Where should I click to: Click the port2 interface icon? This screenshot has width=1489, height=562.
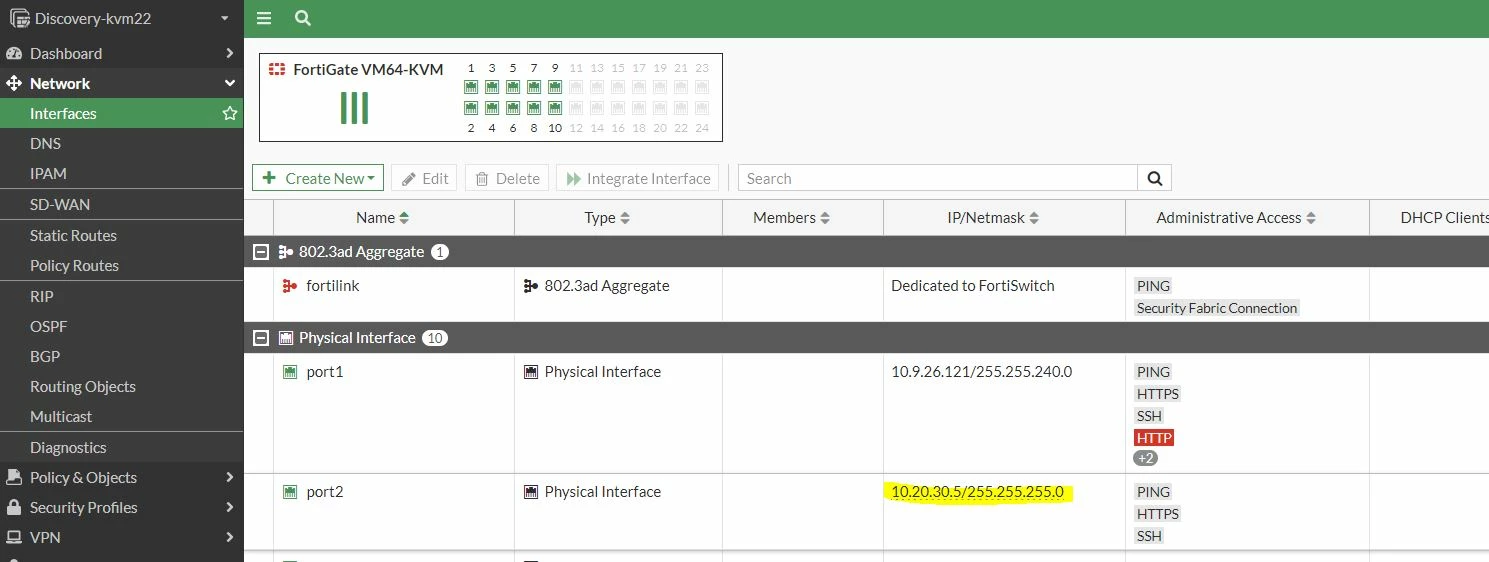coord(290,492)
